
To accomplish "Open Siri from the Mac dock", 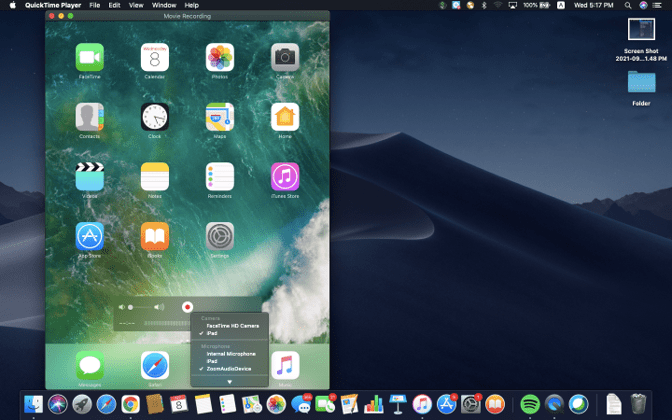I will pos(57,404).
